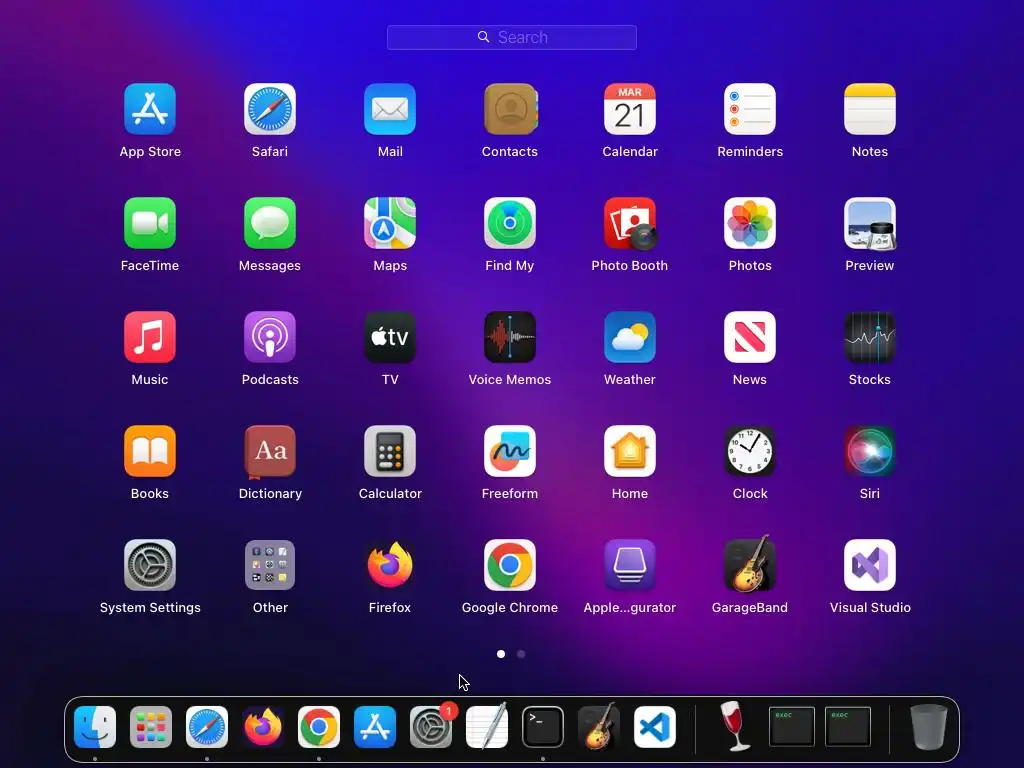Open Google Chrome from the Launchpad grid
1024x768 pixels.
click(x=510, y=565)
